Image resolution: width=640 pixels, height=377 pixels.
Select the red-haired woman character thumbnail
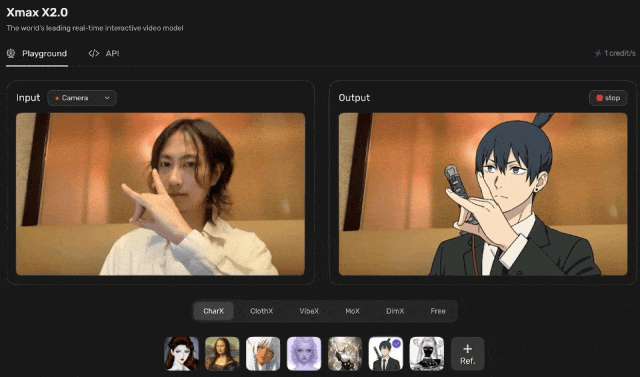(181, 353)
